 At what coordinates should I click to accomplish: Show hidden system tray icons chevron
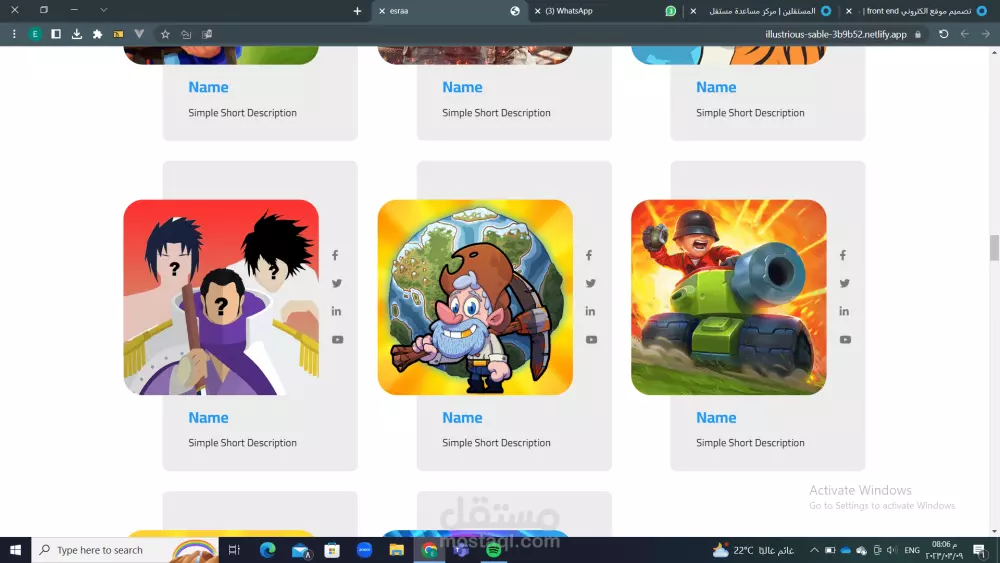[x=814, y=550]
